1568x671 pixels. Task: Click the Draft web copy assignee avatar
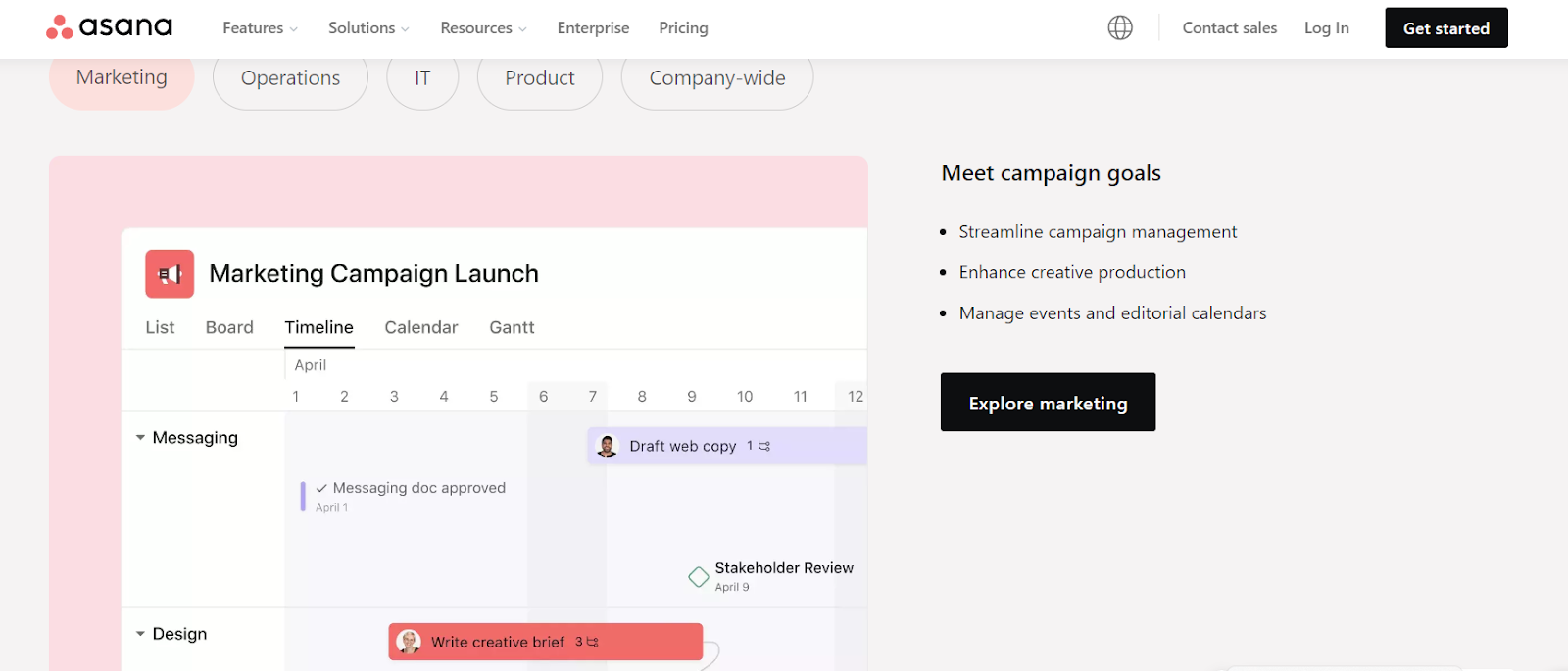click(608, 447)
